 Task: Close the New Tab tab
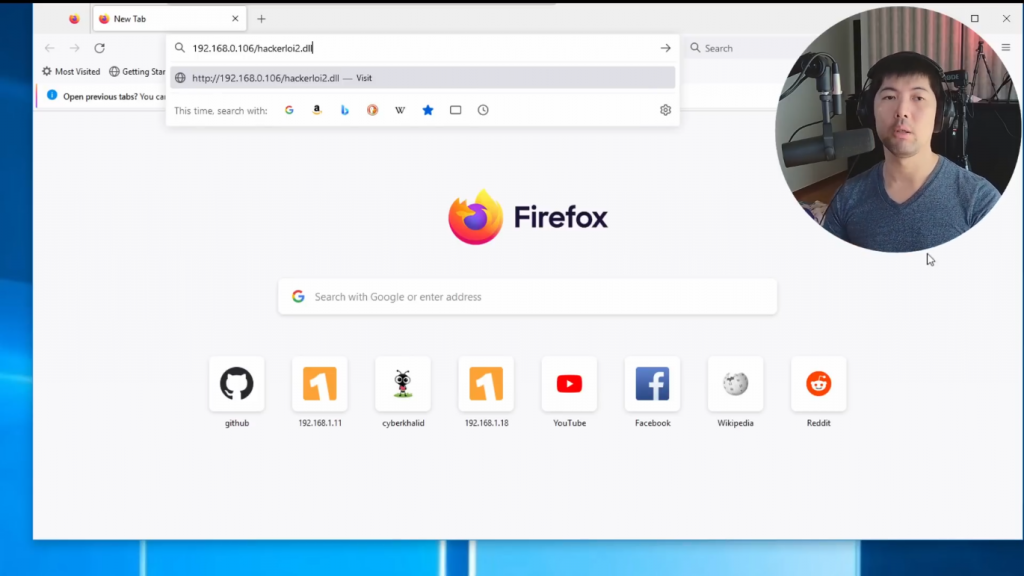[235, 18]
